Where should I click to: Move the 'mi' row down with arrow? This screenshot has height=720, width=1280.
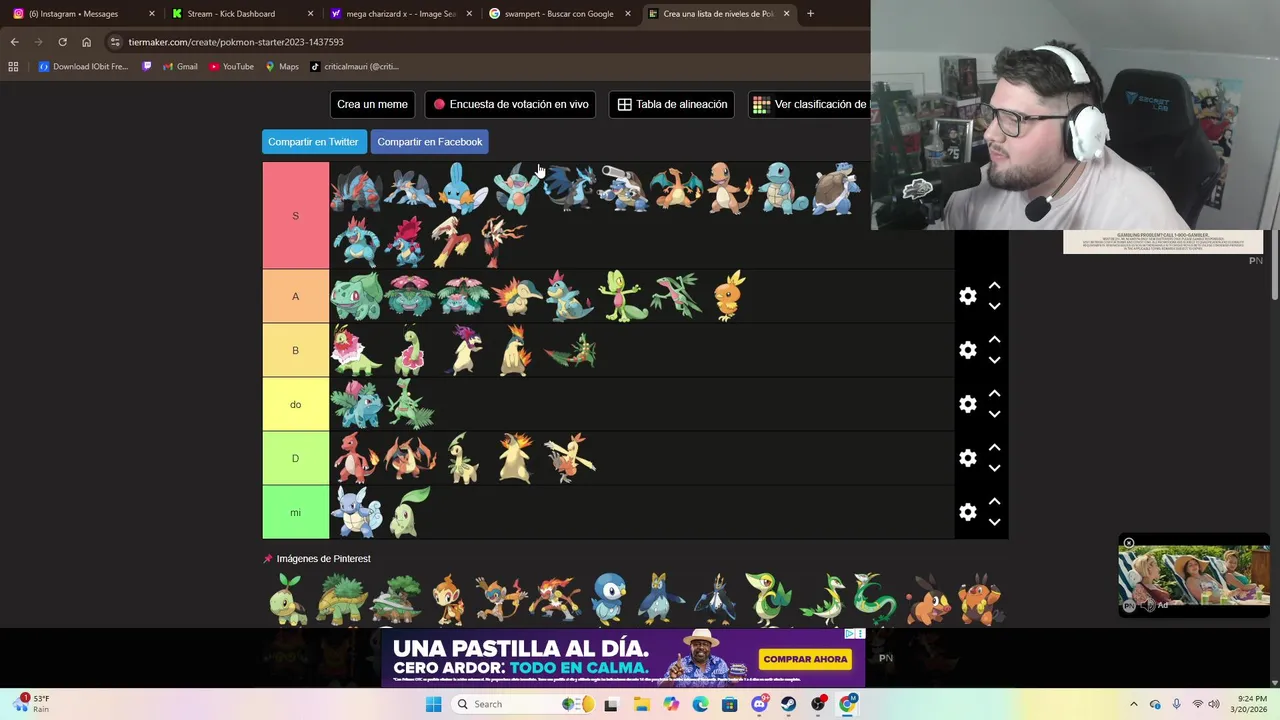click(x=994, y=522)
